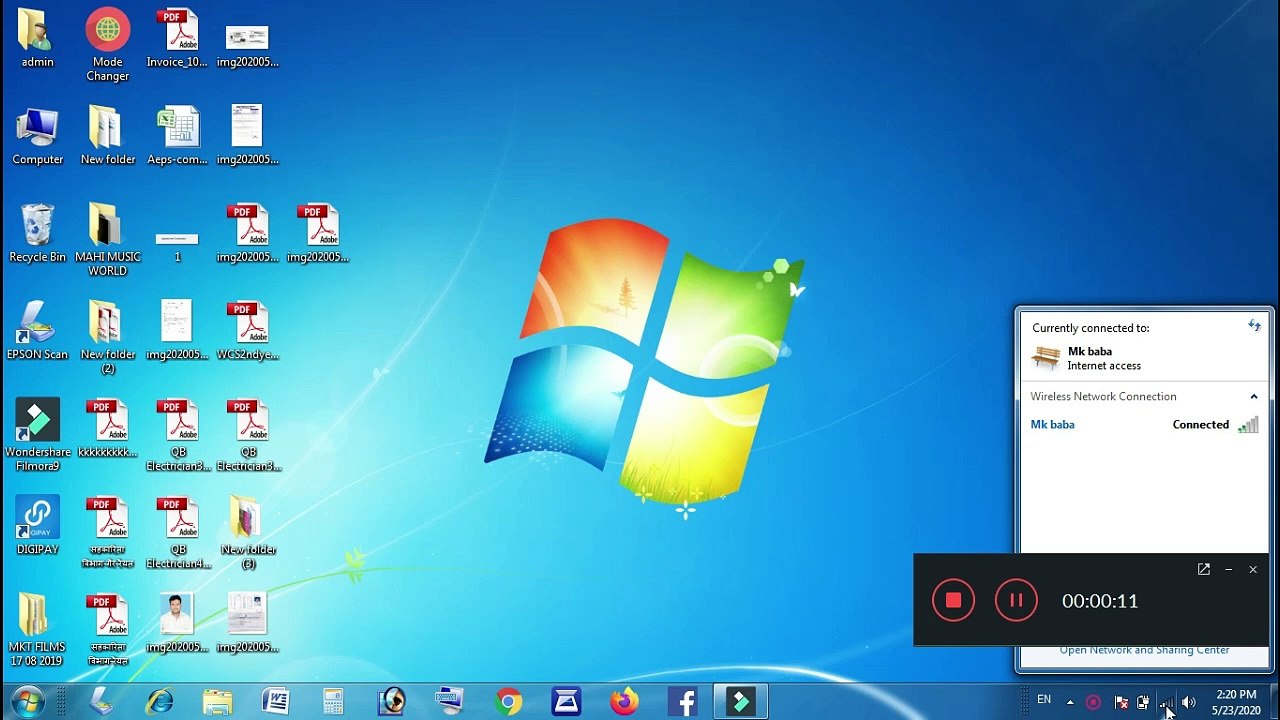Select the QB Electrician4 PDF

(177, 533)
